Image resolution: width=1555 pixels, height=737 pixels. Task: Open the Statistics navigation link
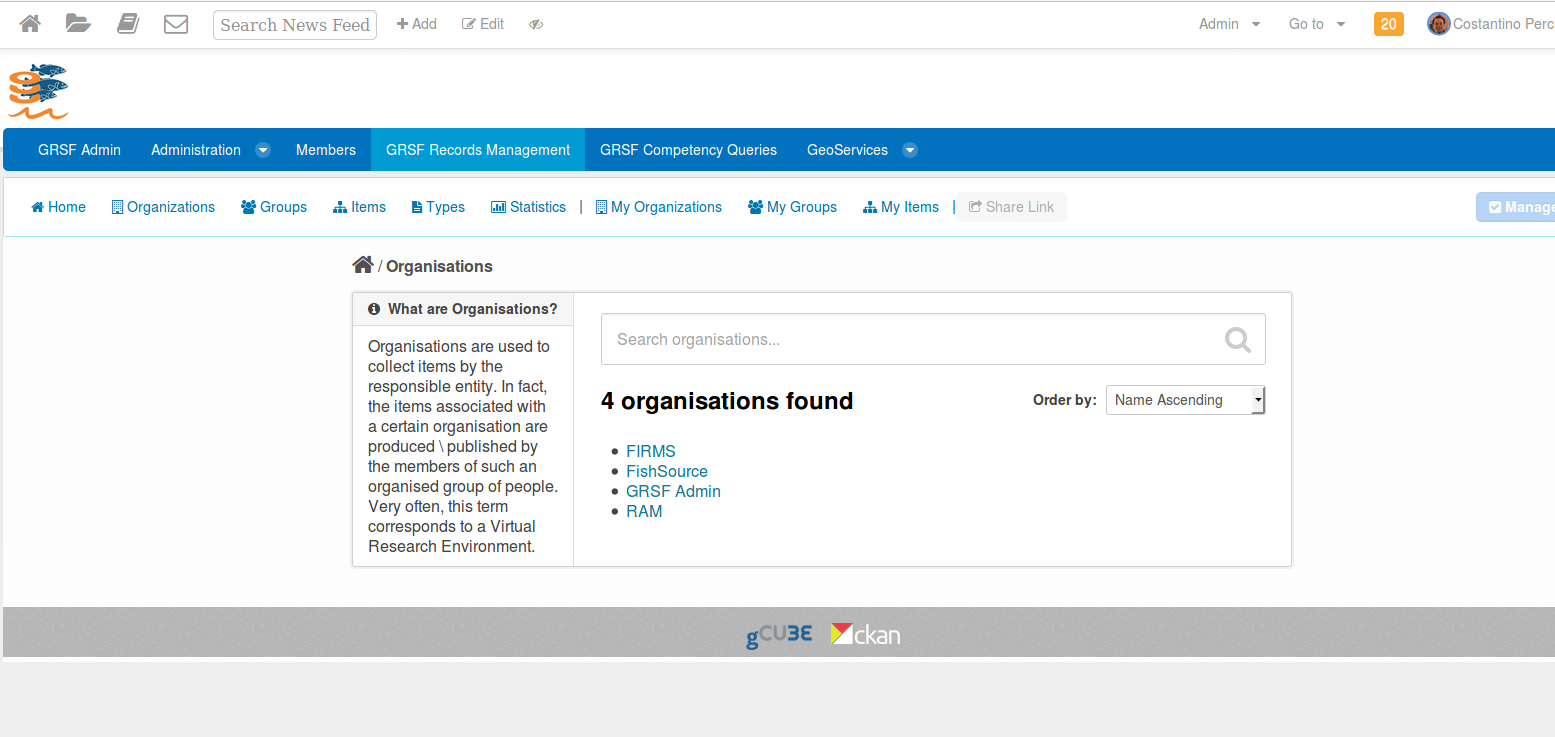point(528,207)
